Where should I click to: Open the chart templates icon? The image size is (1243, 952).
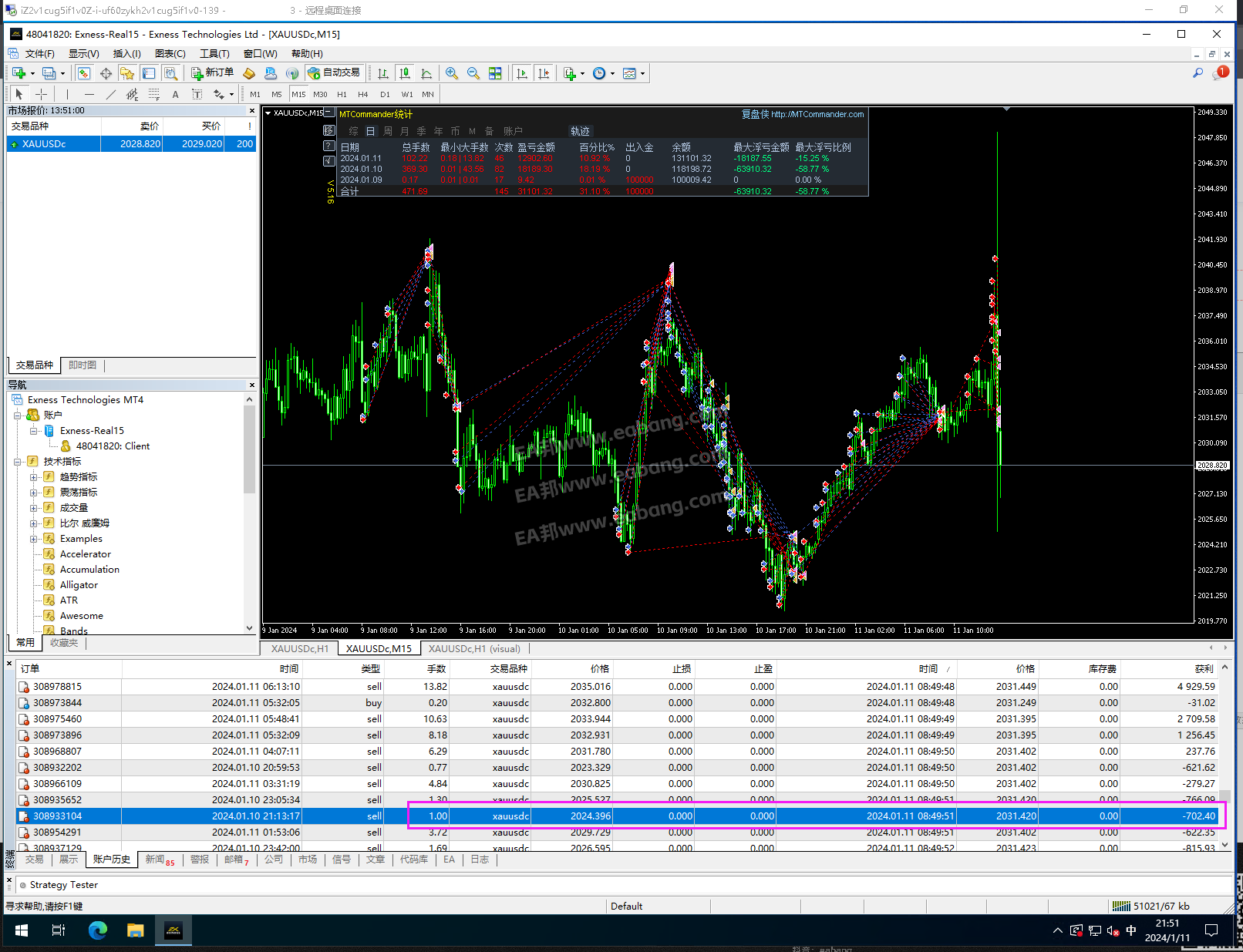point(629,73)
